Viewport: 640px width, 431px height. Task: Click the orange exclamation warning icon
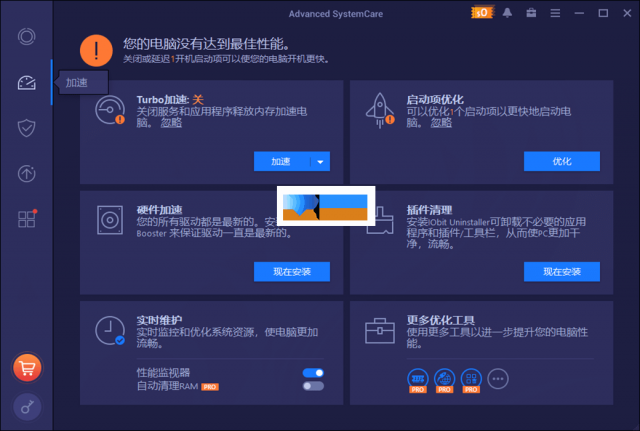pos(96,51)
